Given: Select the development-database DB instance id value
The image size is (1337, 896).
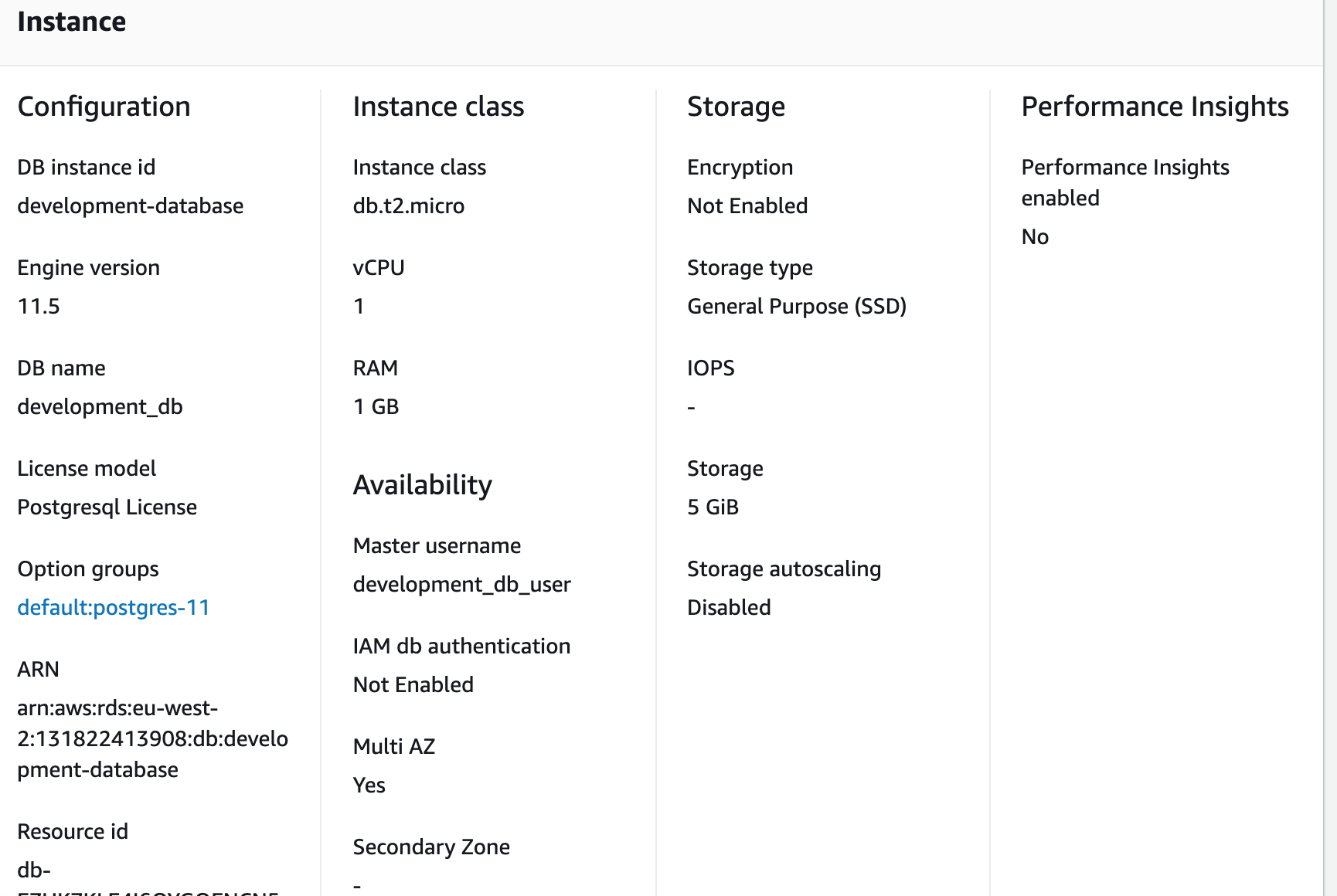Looking at the screenshot, I should coord(131,206).
